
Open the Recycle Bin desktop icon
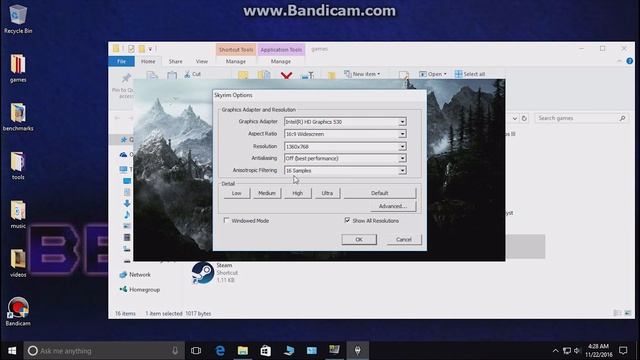tap(18, 19)
